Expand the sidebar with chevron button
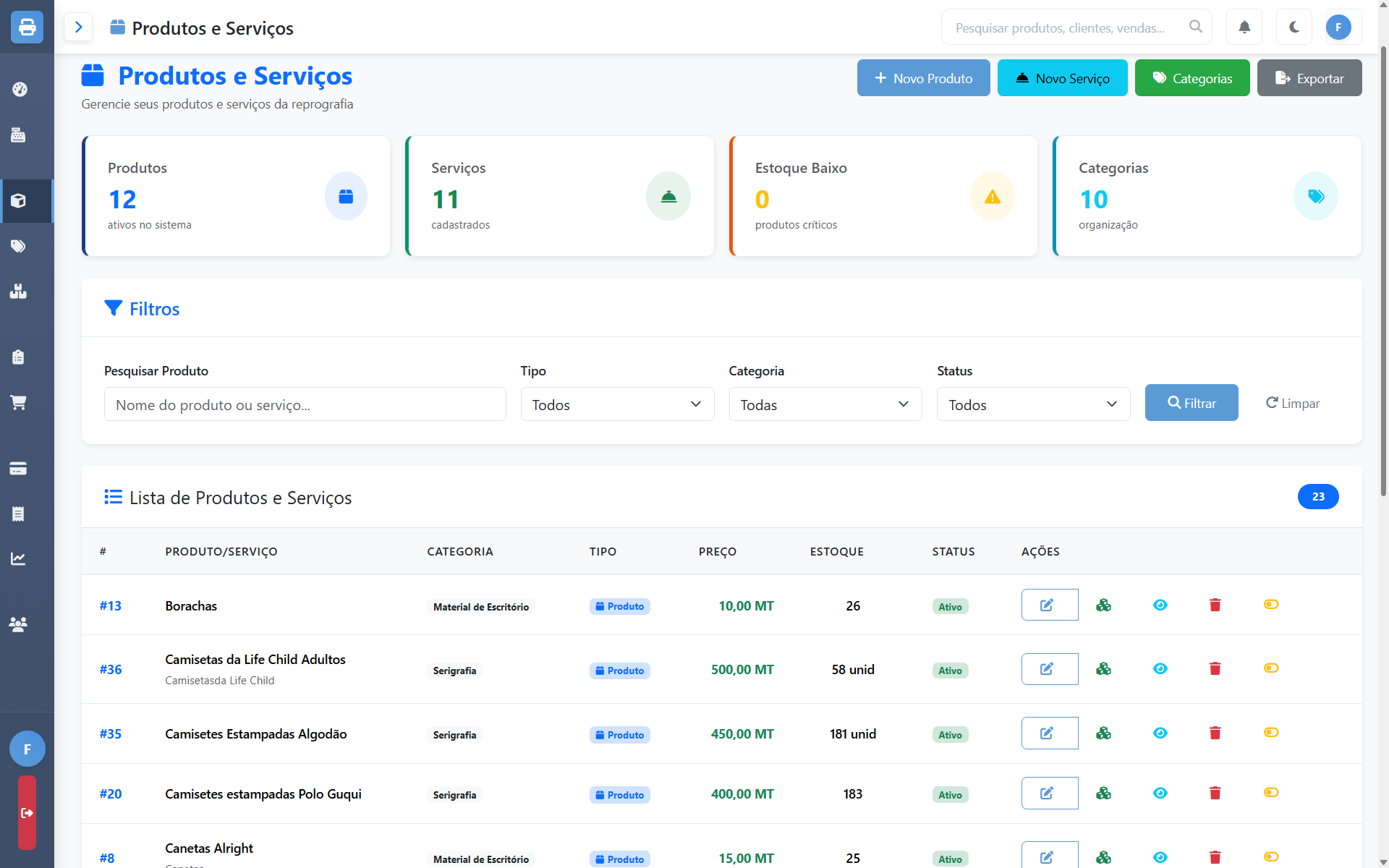 78,27
